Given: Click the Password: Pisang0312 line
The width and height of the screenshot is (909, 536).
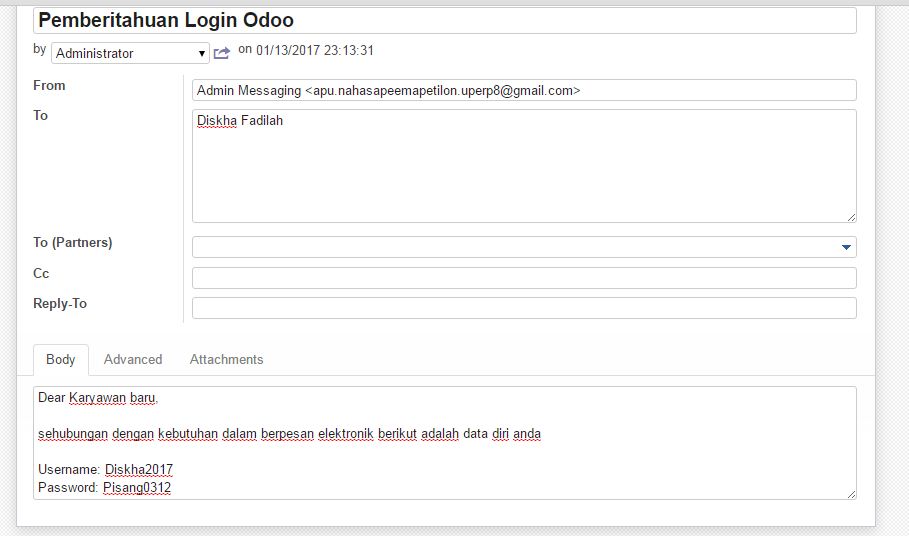Looking at the screenshot, I should (x=104, y=487).
